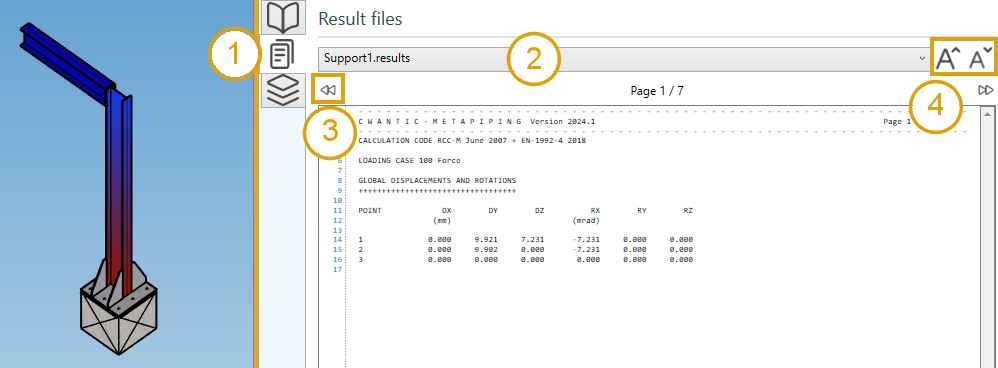
Task: Click 'CALCULATION CODE RCC-M June 2007' line
Action: pos(472,140)
